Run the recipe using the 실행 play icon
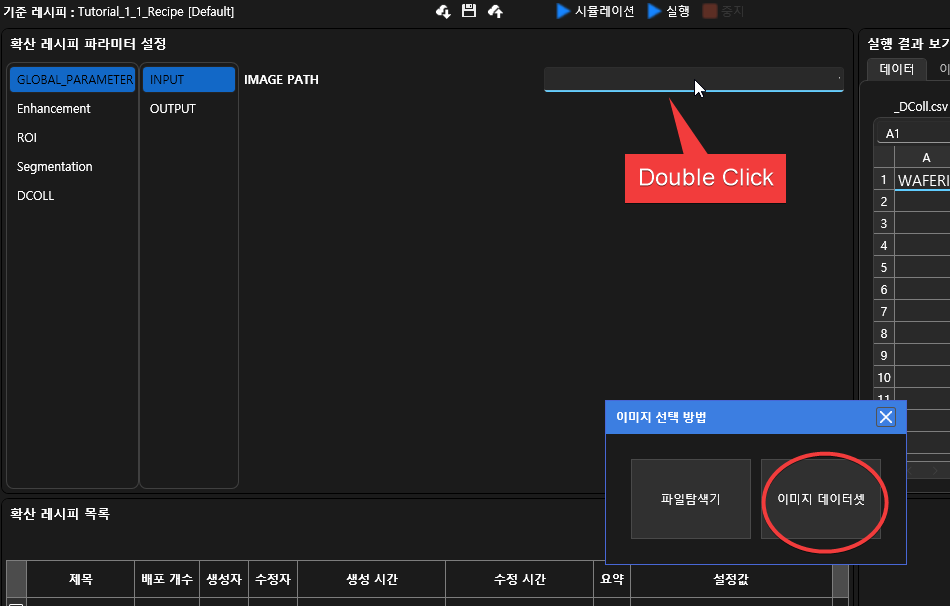Image resolution: width=950 pixels, height=606 pixels. coord(655,13)
